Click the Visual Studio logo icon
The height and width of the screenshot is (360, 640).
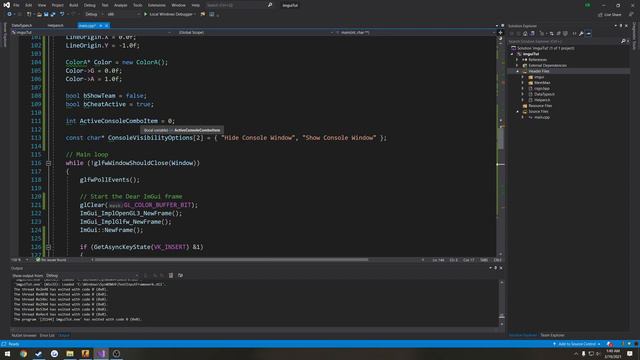coord(7,5)
